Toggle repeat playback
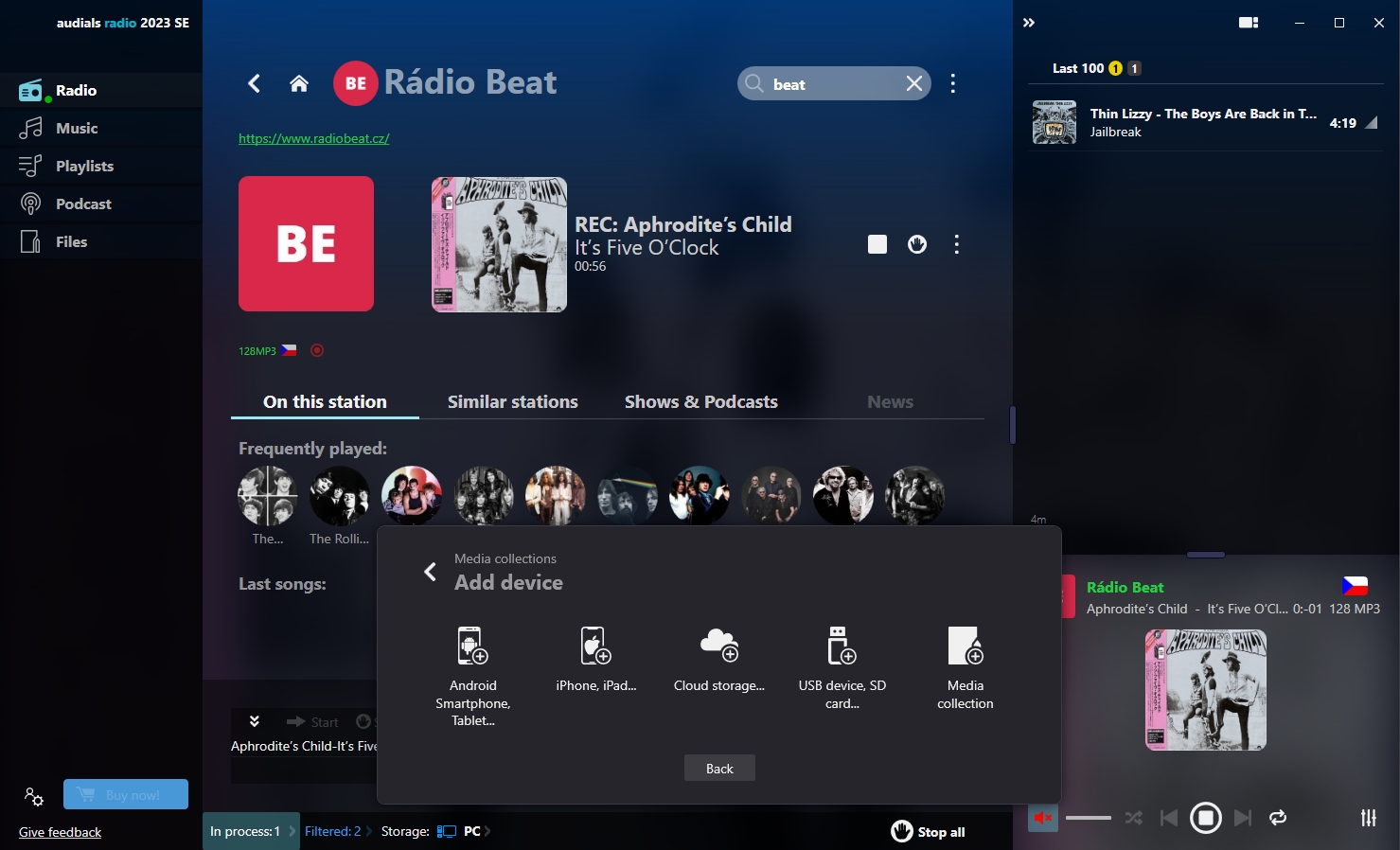This screenshot has height=850, width=1400. (x=1278, y=818)
